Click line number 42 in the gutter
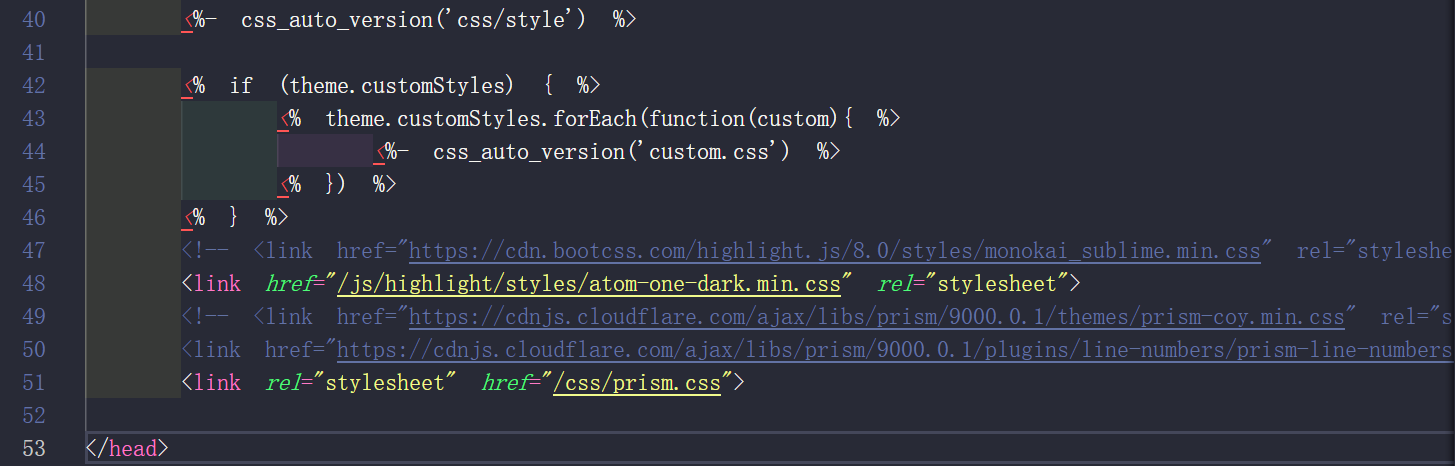1455x466 pixels. click(34, 86)
